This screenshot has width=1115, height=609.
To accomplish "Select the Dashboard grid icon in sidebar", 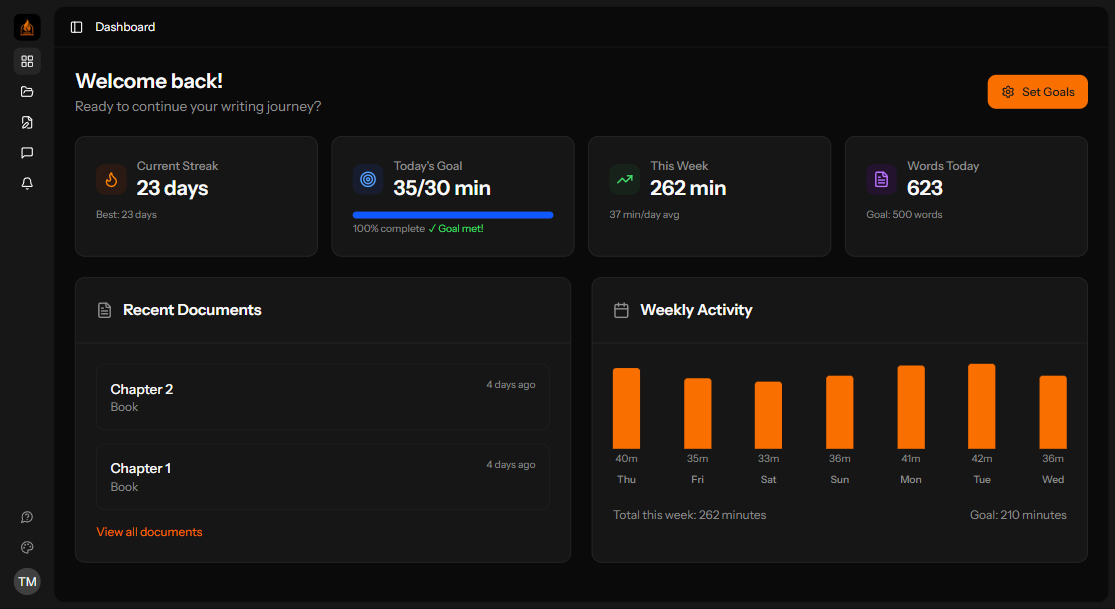I will coord(27,61).
